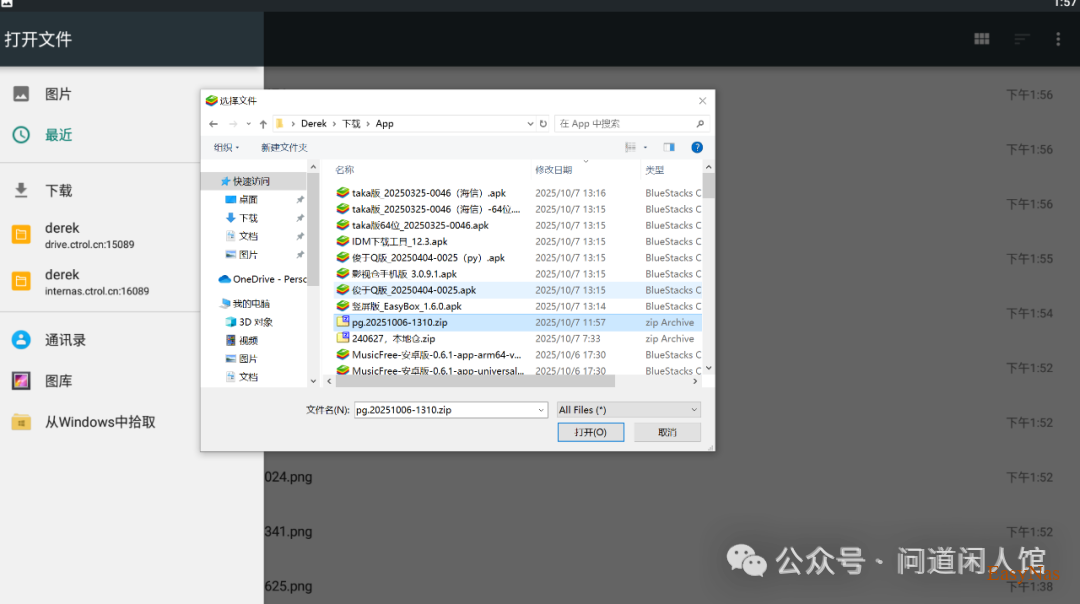The image size is (1080, 604).
Task: Toggle the preview pane icon
Action: point(669,147)
